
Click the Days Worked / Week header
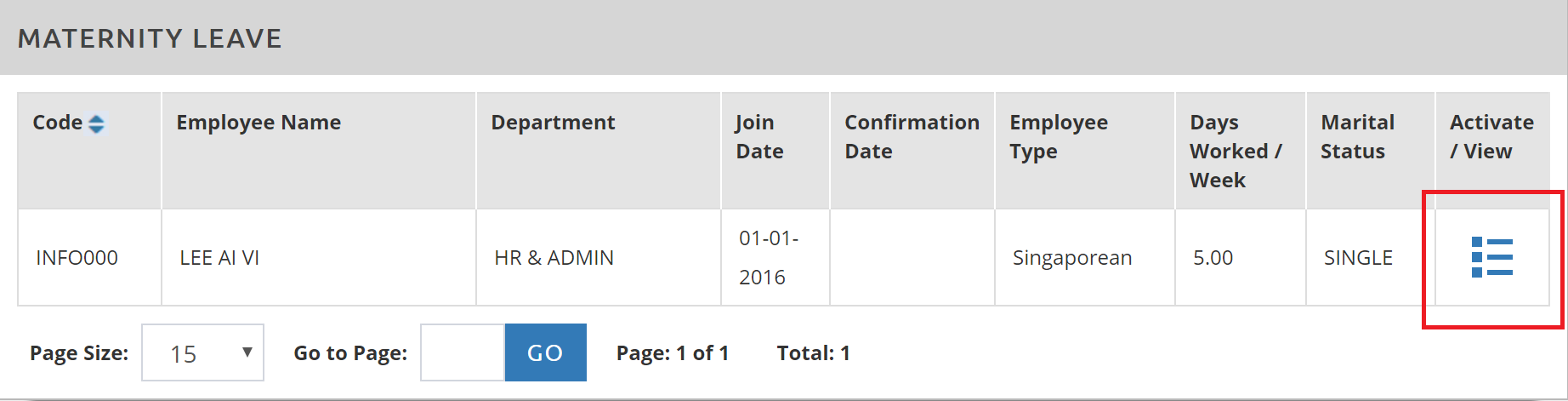[x=1236, y=151]
